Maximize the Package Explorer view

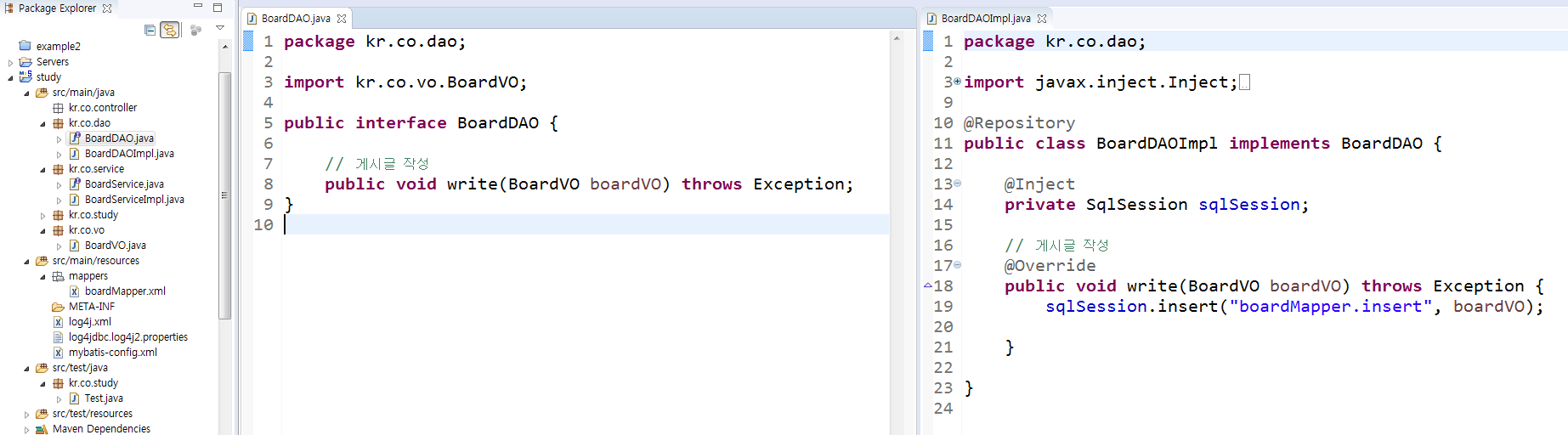click(x=218, y=7)
